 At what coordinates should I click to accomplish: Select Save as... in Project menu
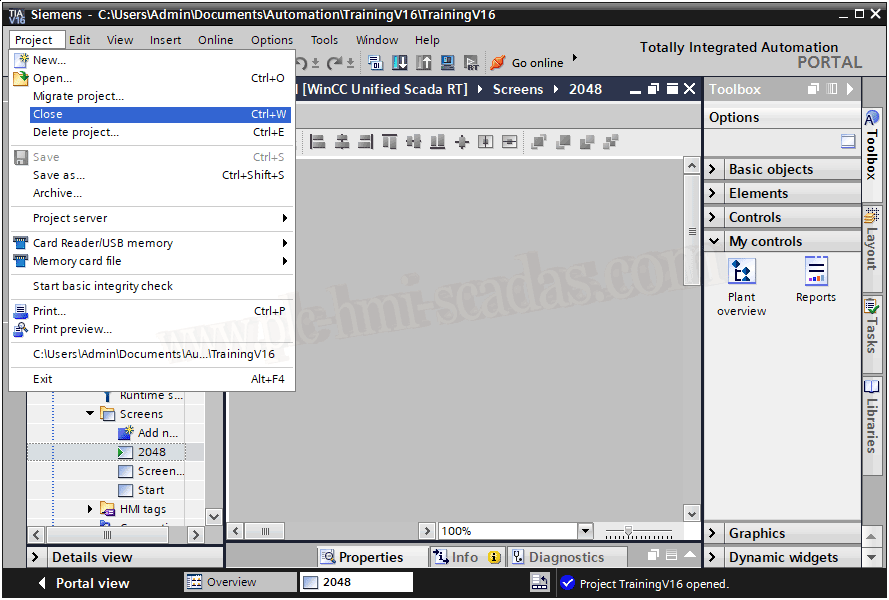click(x=59, y=175)
